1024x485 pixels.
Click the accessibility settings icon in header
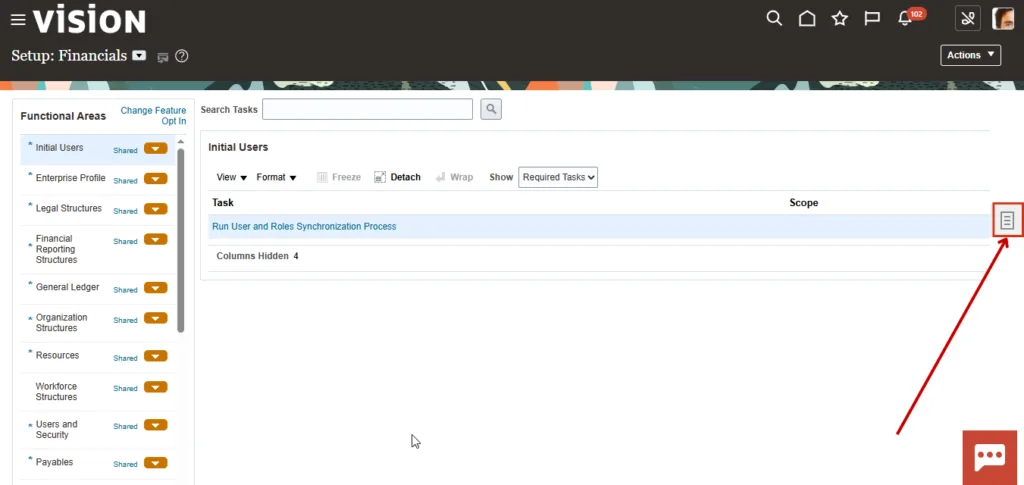[x=968, y=18]
